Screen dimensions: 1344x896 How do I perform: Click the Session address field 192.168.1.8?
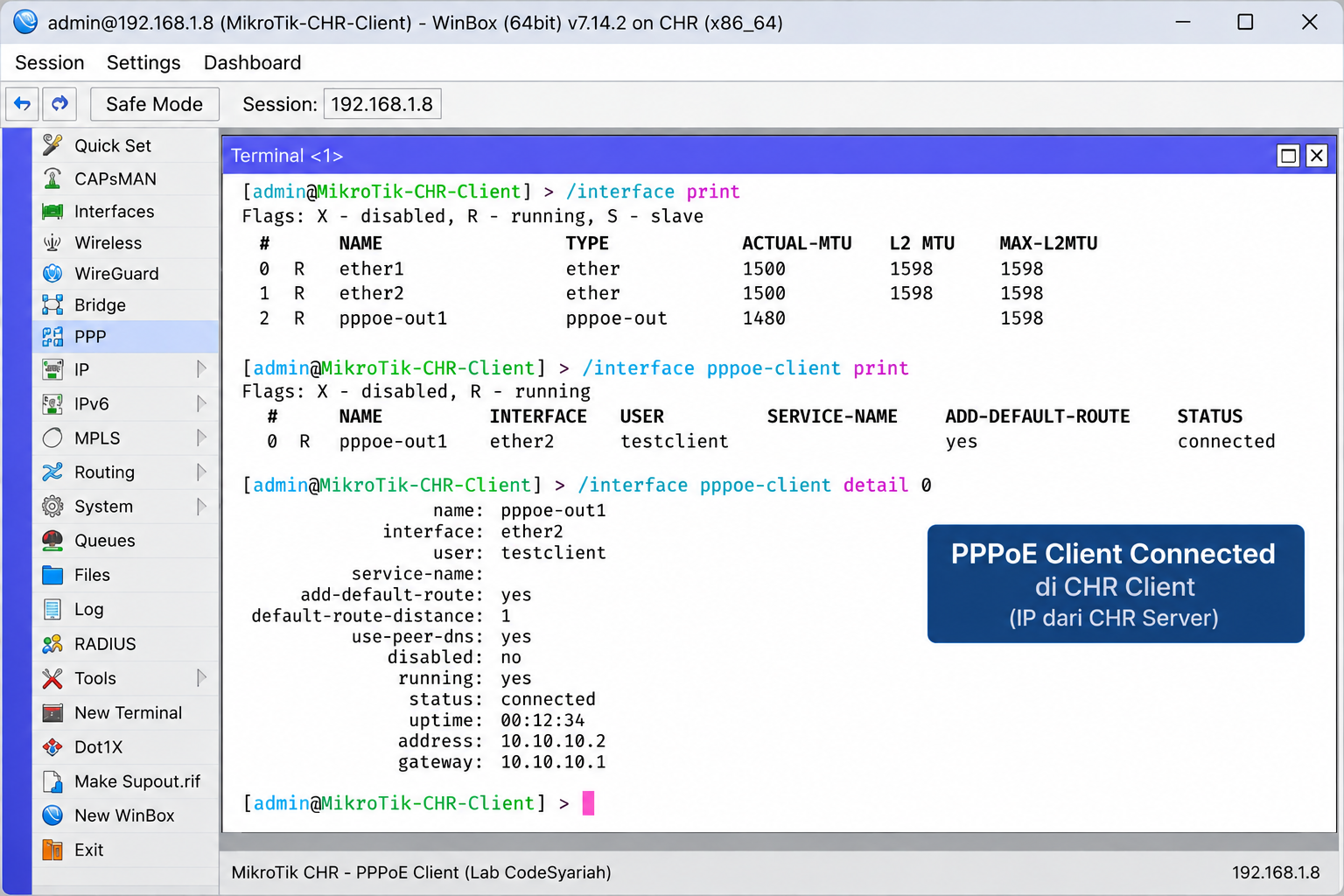click(x=382, y=104)
